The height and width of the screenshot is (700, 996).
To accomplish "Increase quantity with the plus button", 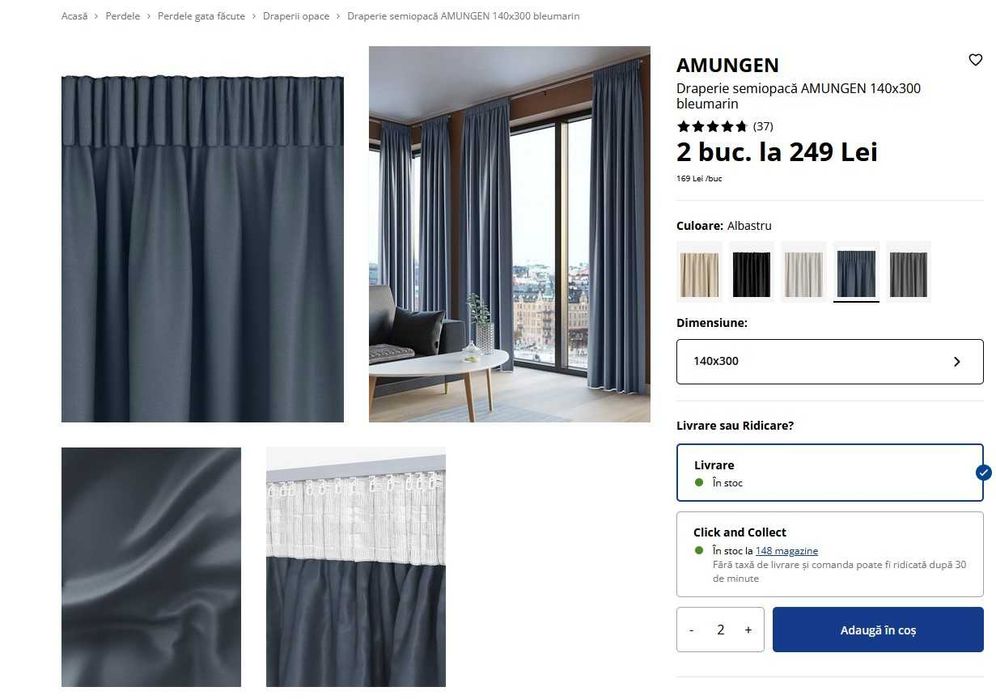I will click(748, 629).
